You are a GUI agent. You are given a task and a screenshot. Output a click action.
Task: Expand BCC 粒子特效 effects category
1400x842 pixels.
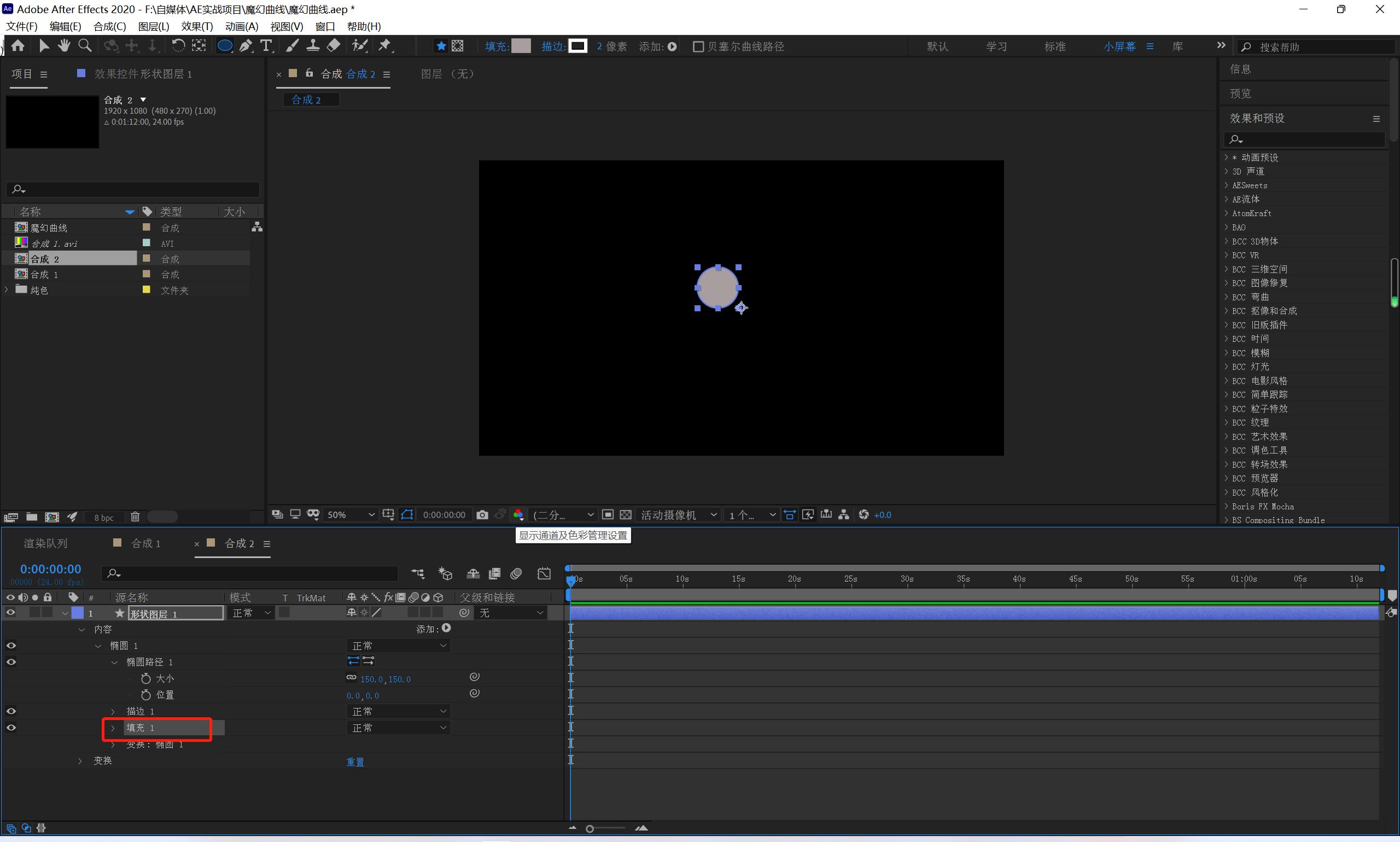click(1226, 408)
